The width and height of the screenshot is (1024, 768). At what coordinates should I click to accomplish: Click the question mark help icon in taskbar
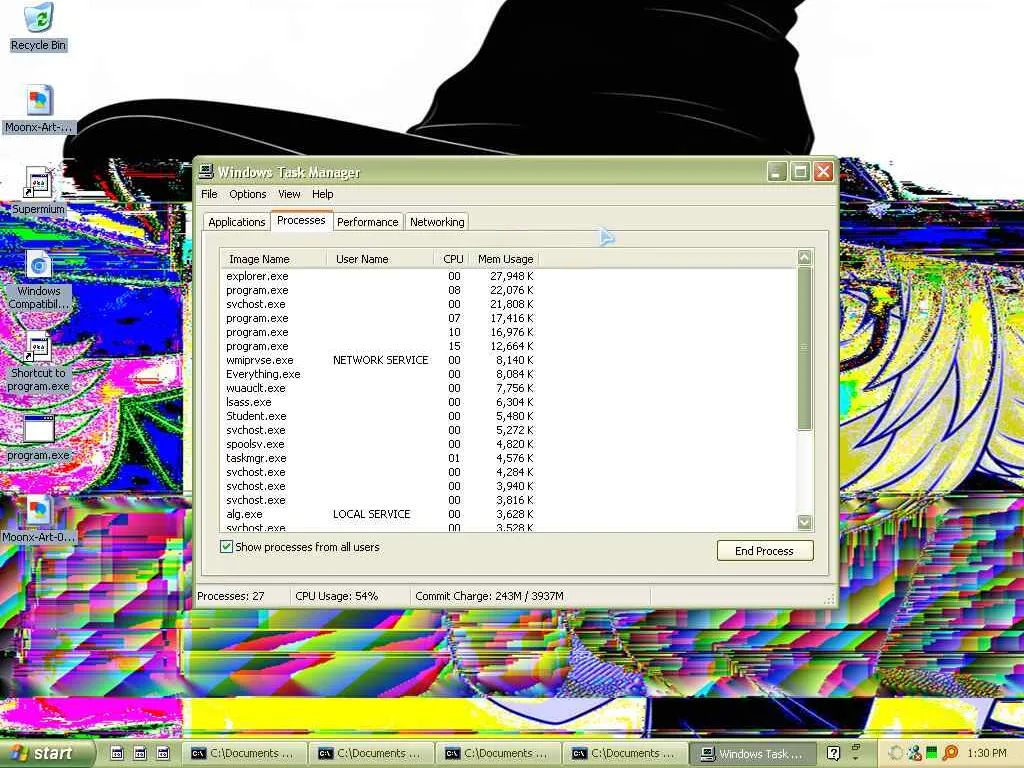click(x=833, y=753)
